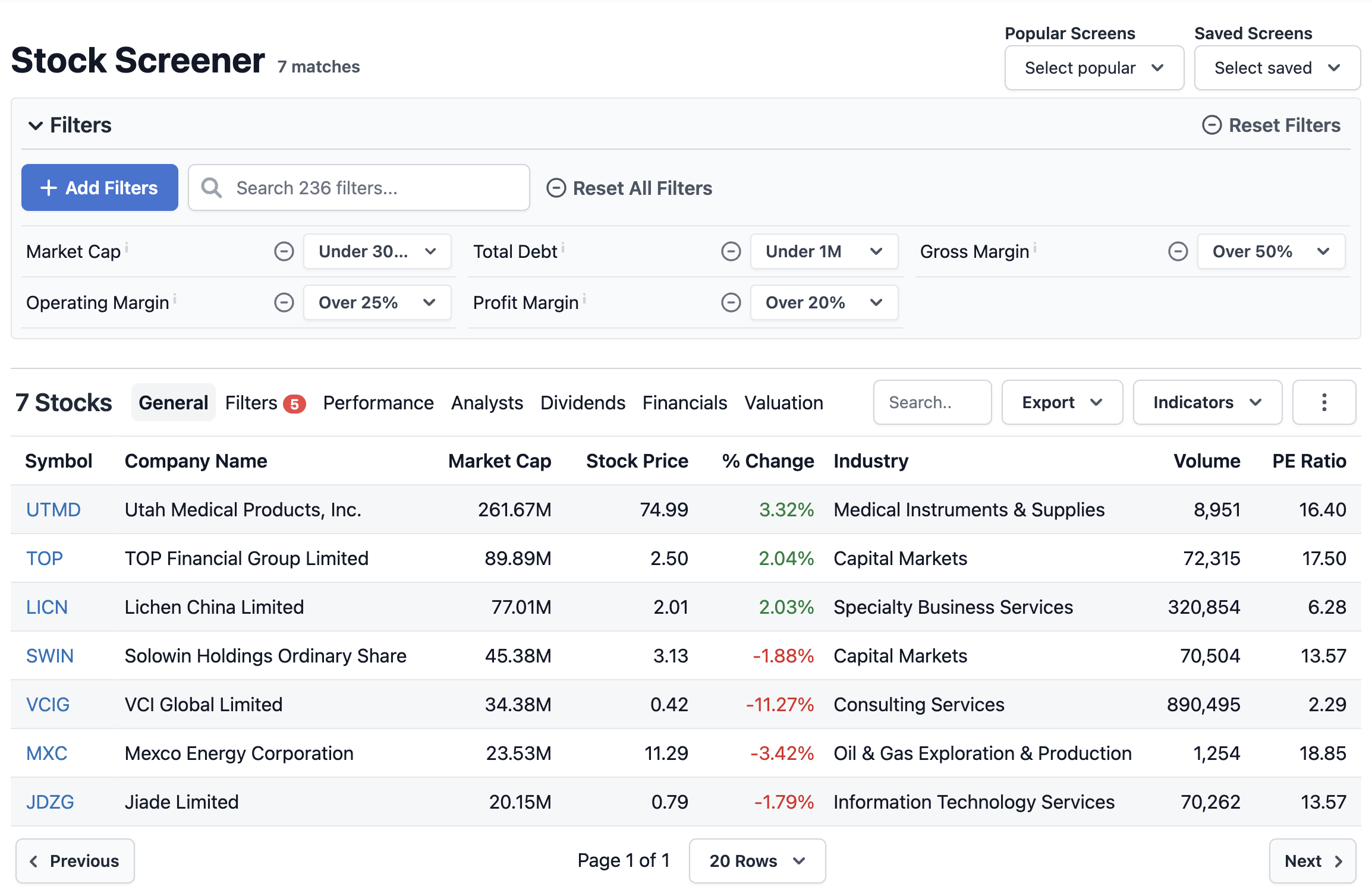Remove the Total Debt filter minus icon
This screenshot has width=1372, height=896.
coord(731,251)
